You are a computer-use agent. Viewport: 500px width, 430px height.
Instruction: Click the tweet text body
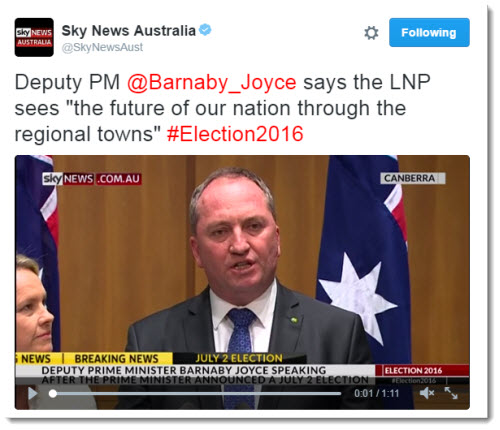[x=222, y=108]
